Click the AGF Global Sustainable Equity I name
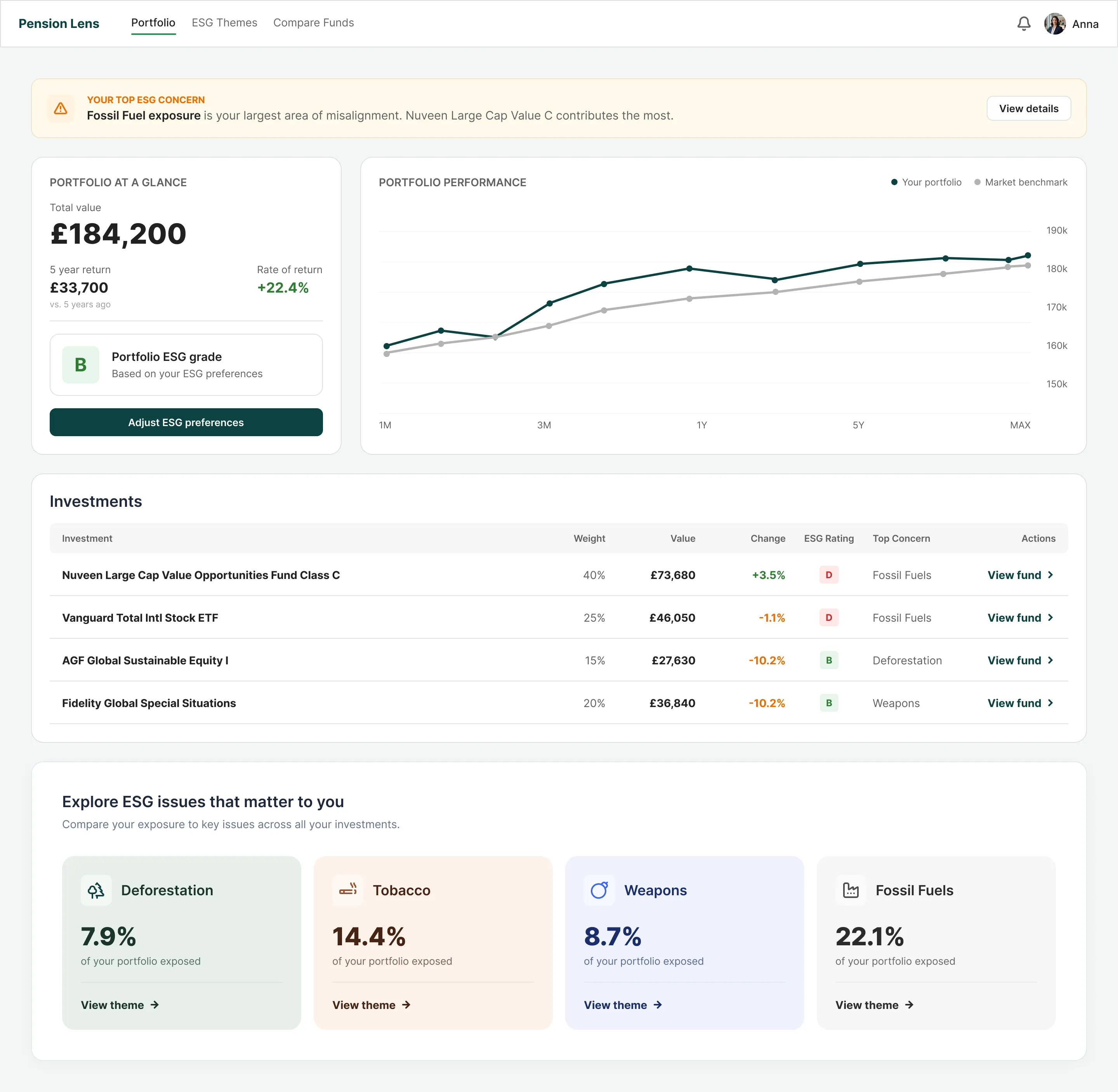The image size is (1118, 1092). click(x=145, y=660)
